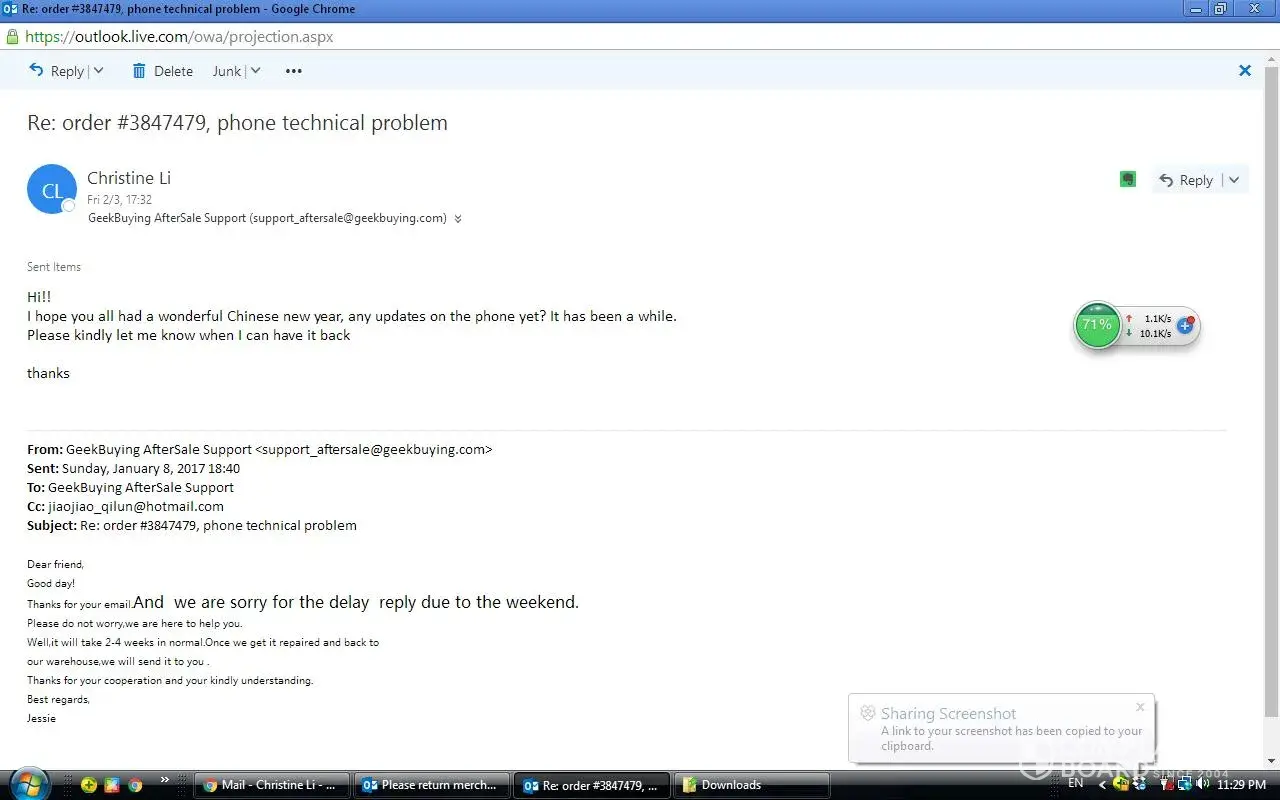Open the more actions ellipsis menu
The height and width of the screenshot is (800, 1280).
[294, 71]
